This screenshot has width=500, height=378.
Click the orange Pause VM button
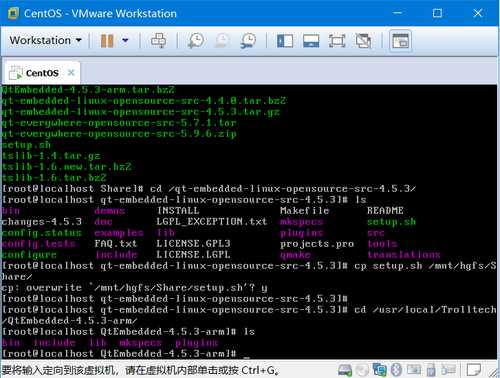(x=107, y=41)
